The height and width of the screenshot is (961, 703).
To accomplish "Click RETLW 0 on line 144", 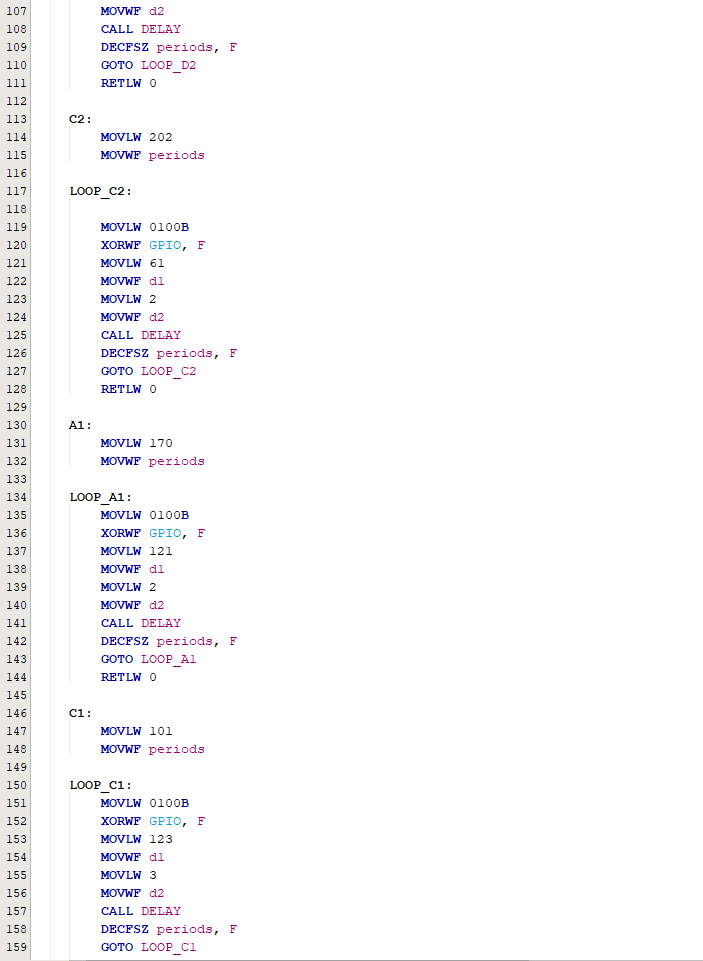I will [x=128, y=677].
